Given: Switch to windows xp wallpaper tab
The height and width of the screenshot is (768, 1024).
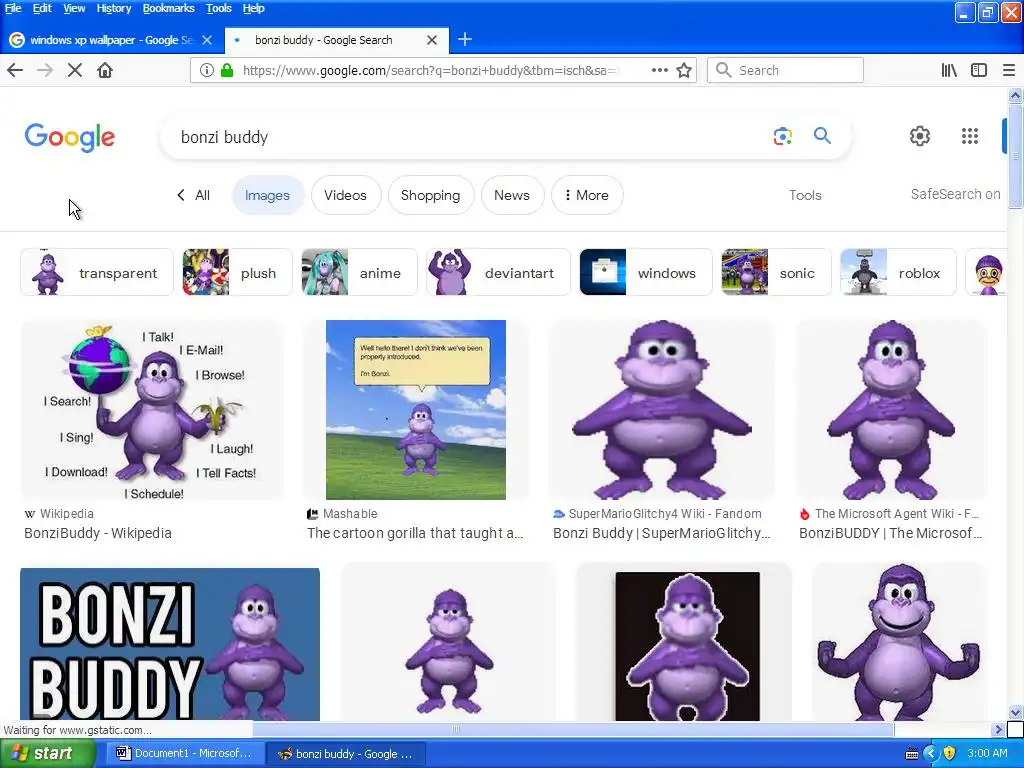Looking at the screenshot, I should click(x=111, y=40).
